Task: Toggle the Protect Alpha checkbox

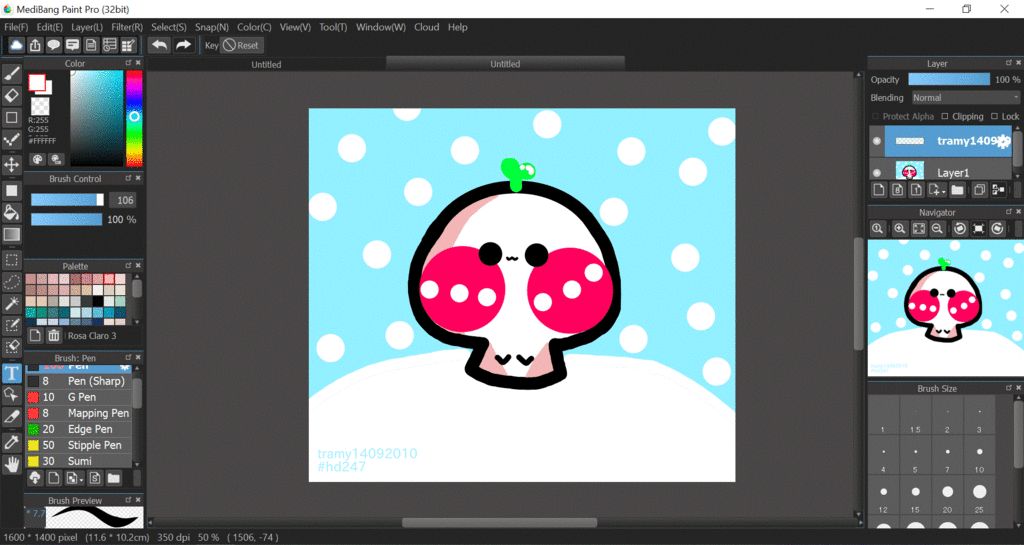Action: pos(875,116)
